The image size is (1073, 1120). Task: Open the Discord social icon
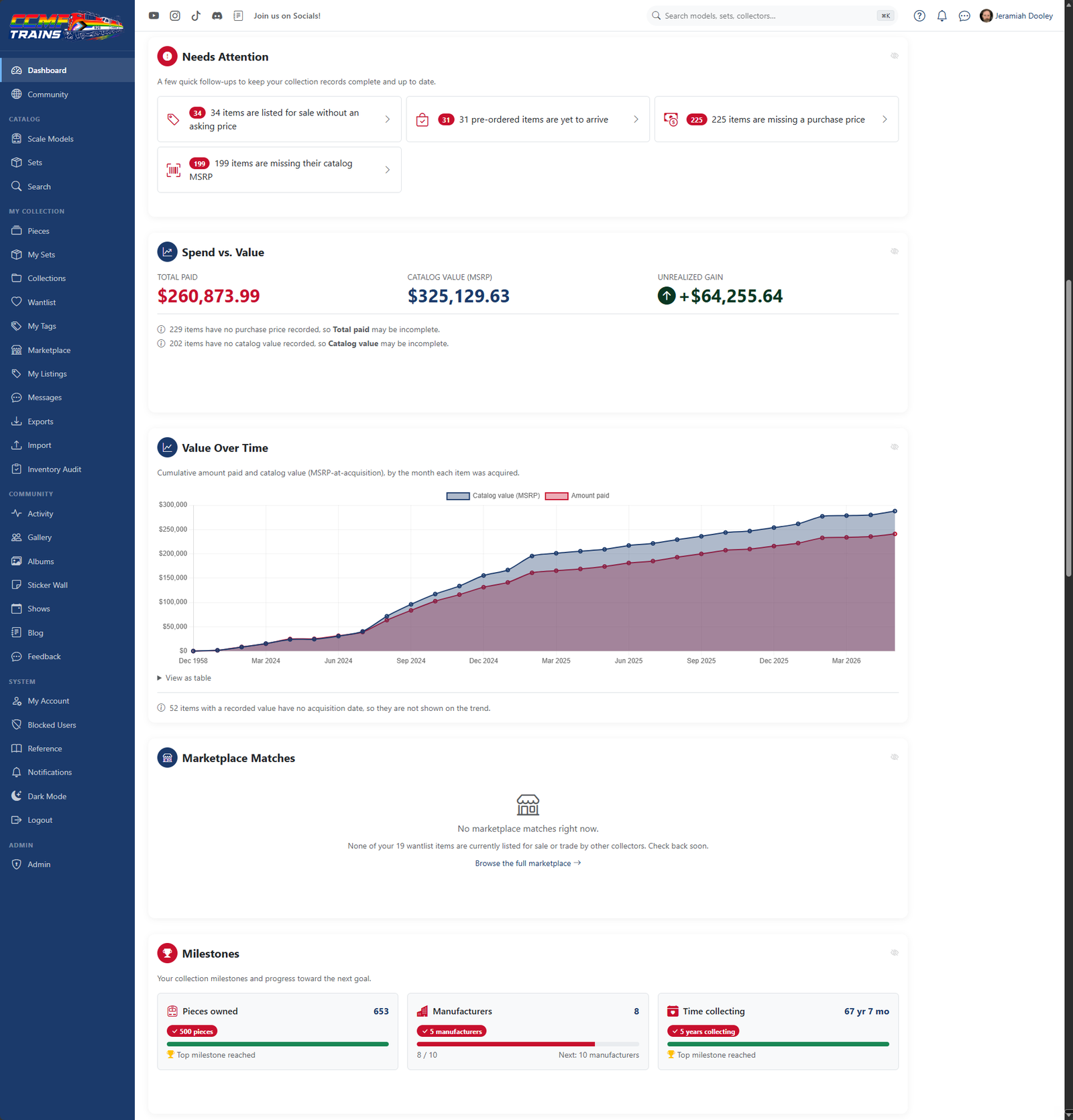217,15
